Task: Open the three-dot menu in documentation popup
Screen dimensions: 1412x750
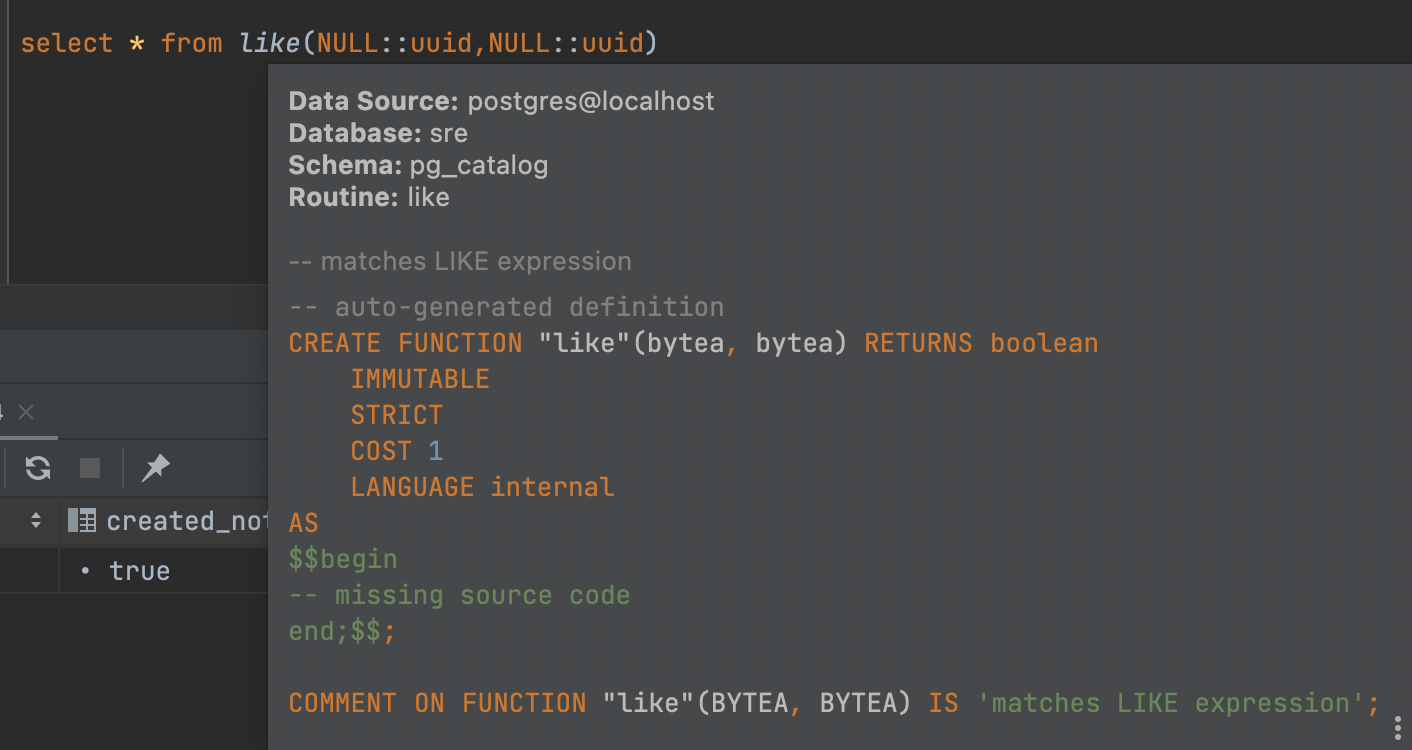Action: tap(1398, 727)
